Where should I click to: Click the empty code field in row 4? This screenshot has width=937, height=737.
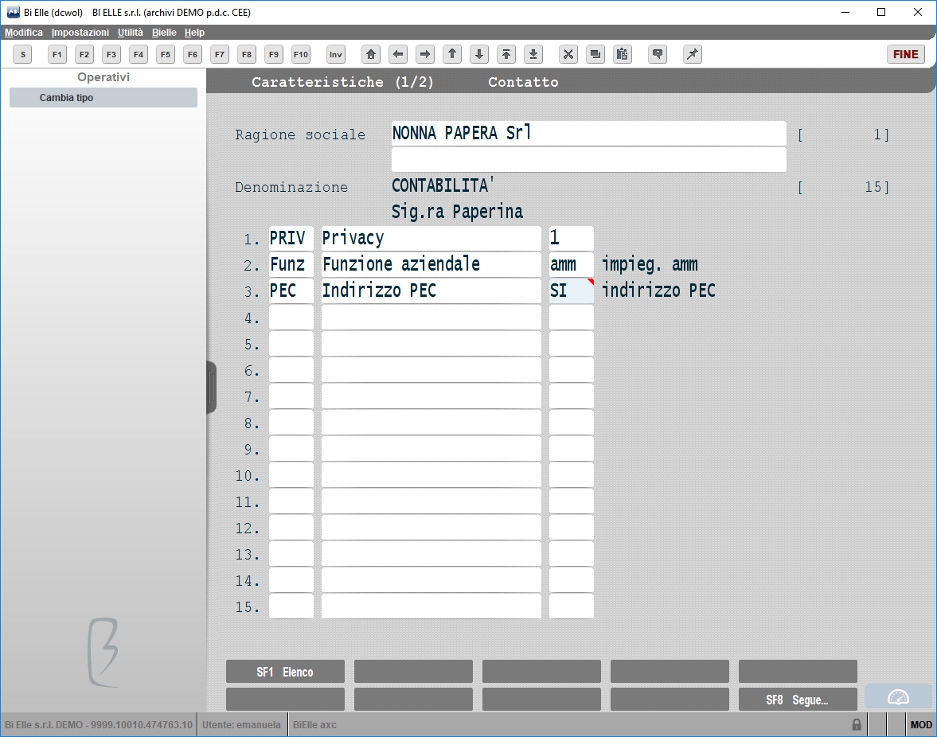coord(291,317)
